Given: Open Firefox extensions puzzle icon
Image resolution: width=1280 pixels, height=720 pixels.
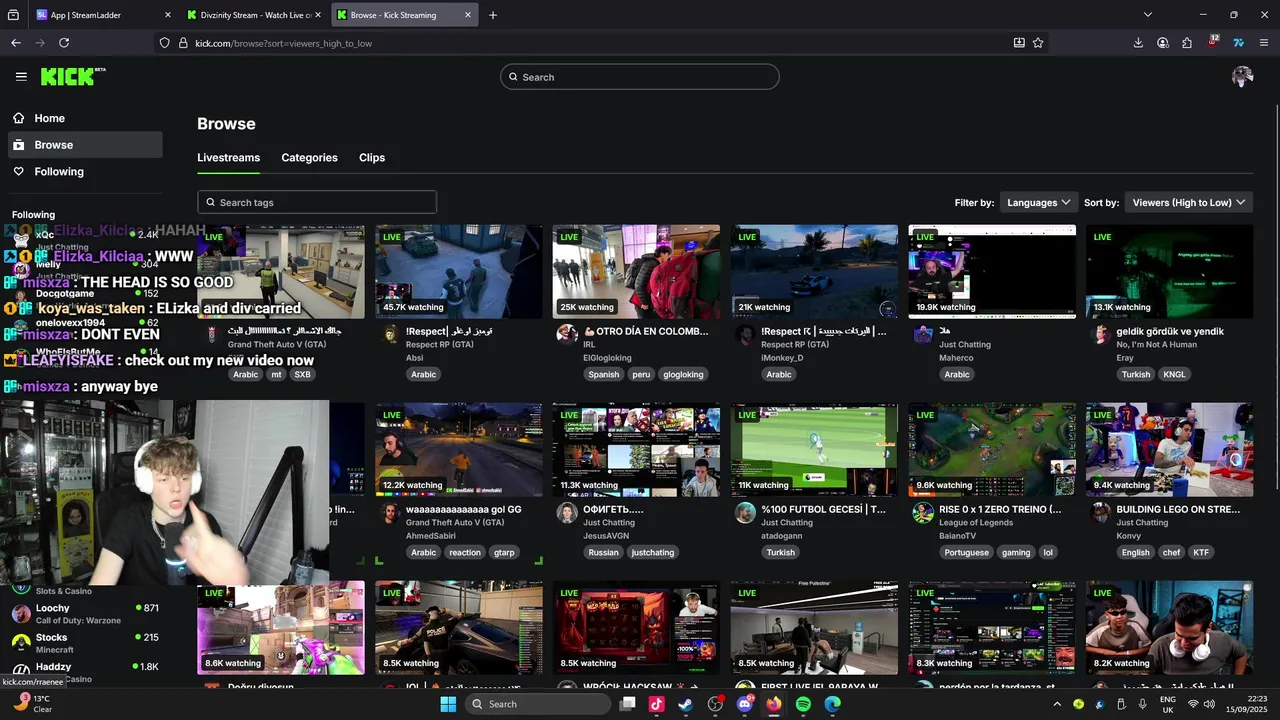Looking at the screenshot, I should (x=1187, y=43).
